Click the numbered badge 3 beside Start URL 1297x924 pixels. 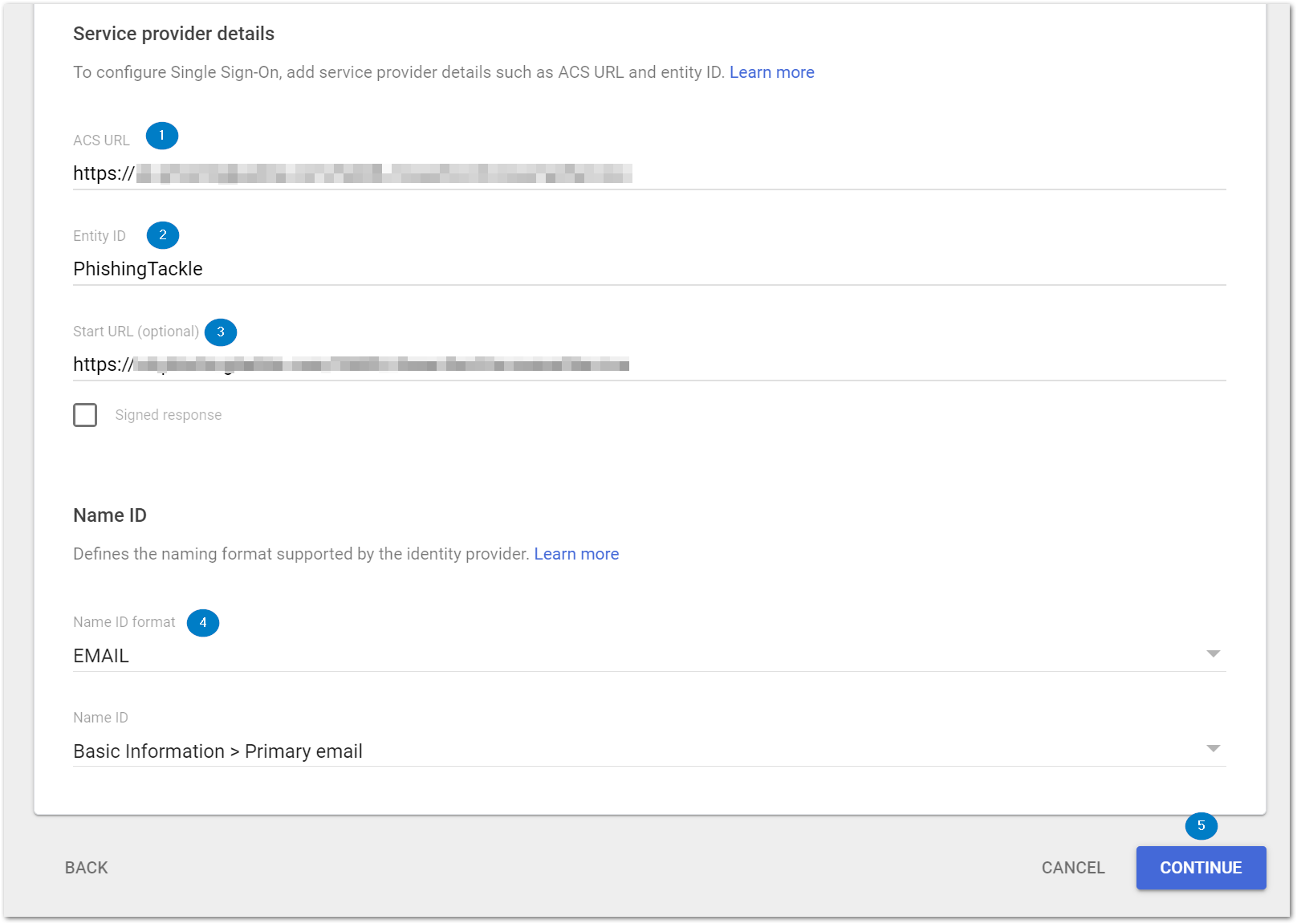coord(221,332)
